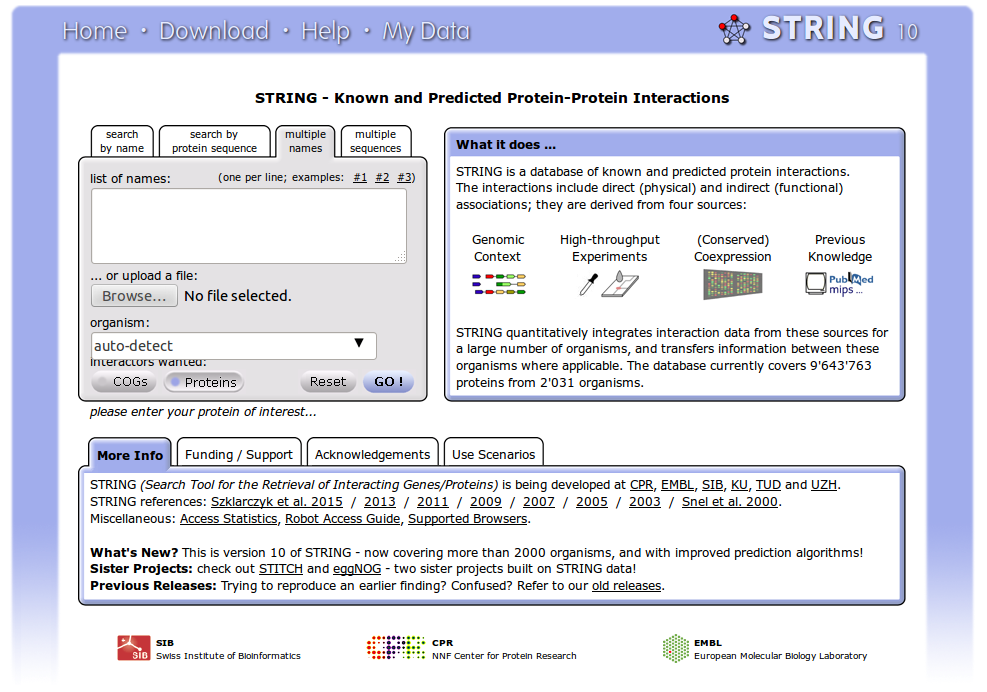This screenshot has height=692, width=987.
Task: Load example #3 names
Action: click(x=404, y=178)
